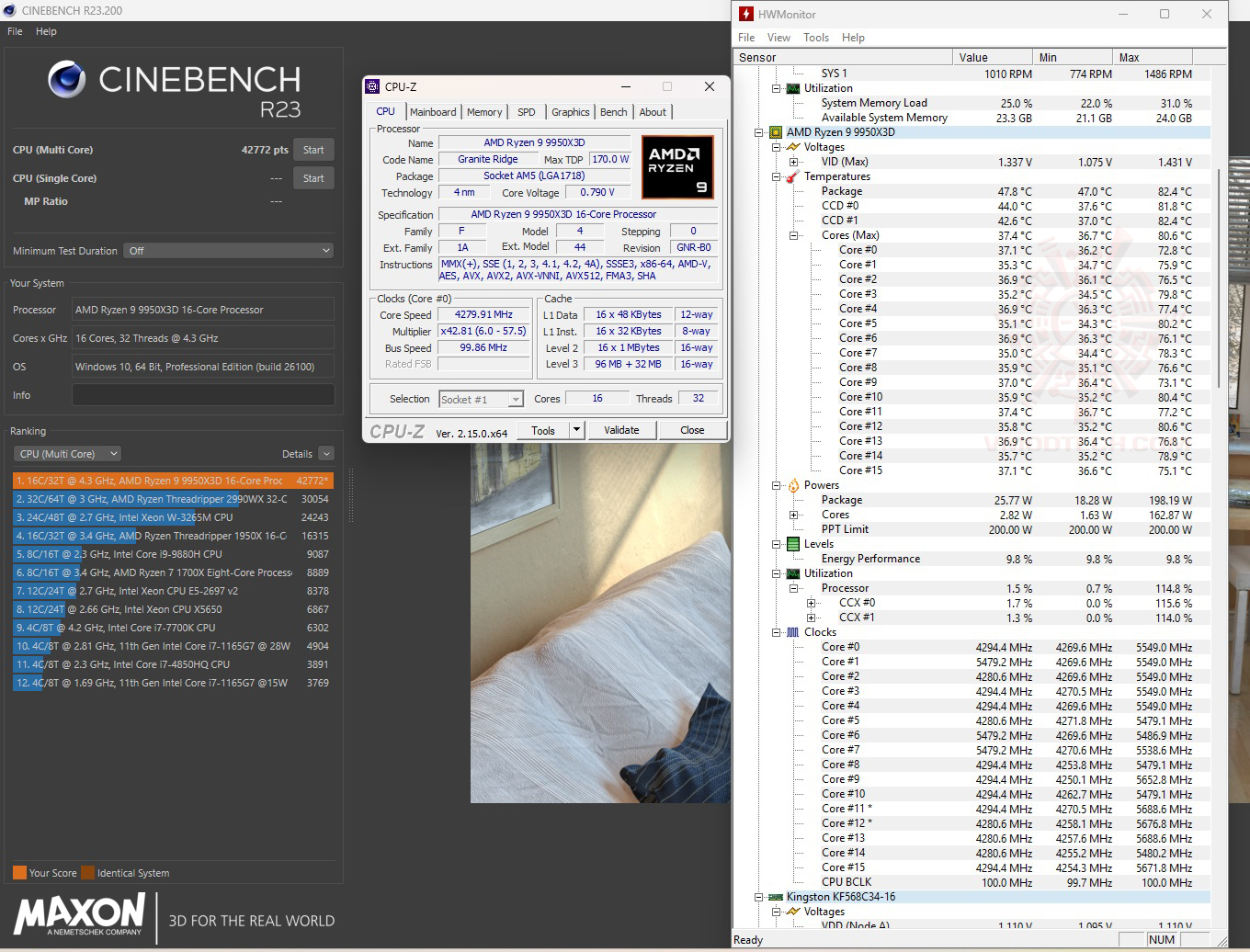Collapse the AMD Ryzen 9 9950X3D tree node
Image resolution: width=1250 pixels, height=952 pixels.
757,131
